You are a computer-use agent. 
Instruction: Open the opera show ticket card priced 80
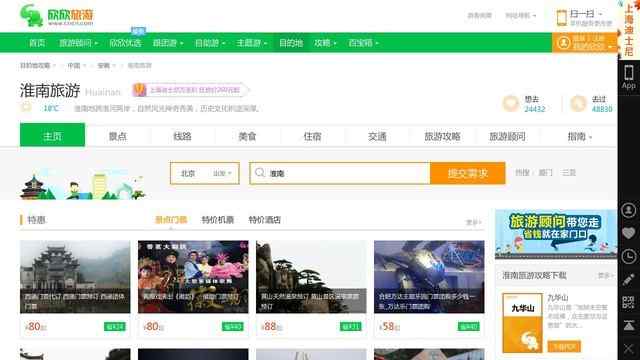(x=193, y=288)
